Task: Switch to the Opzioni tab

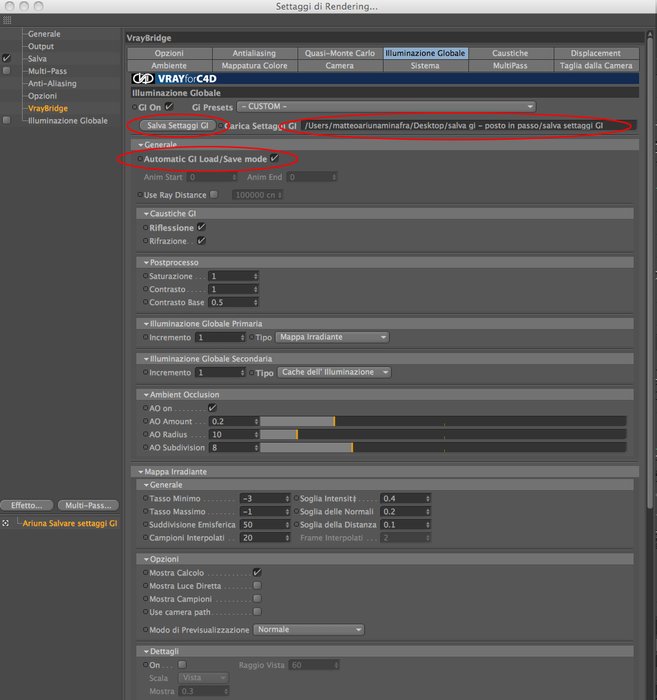Action: click(x=169, y=53)
